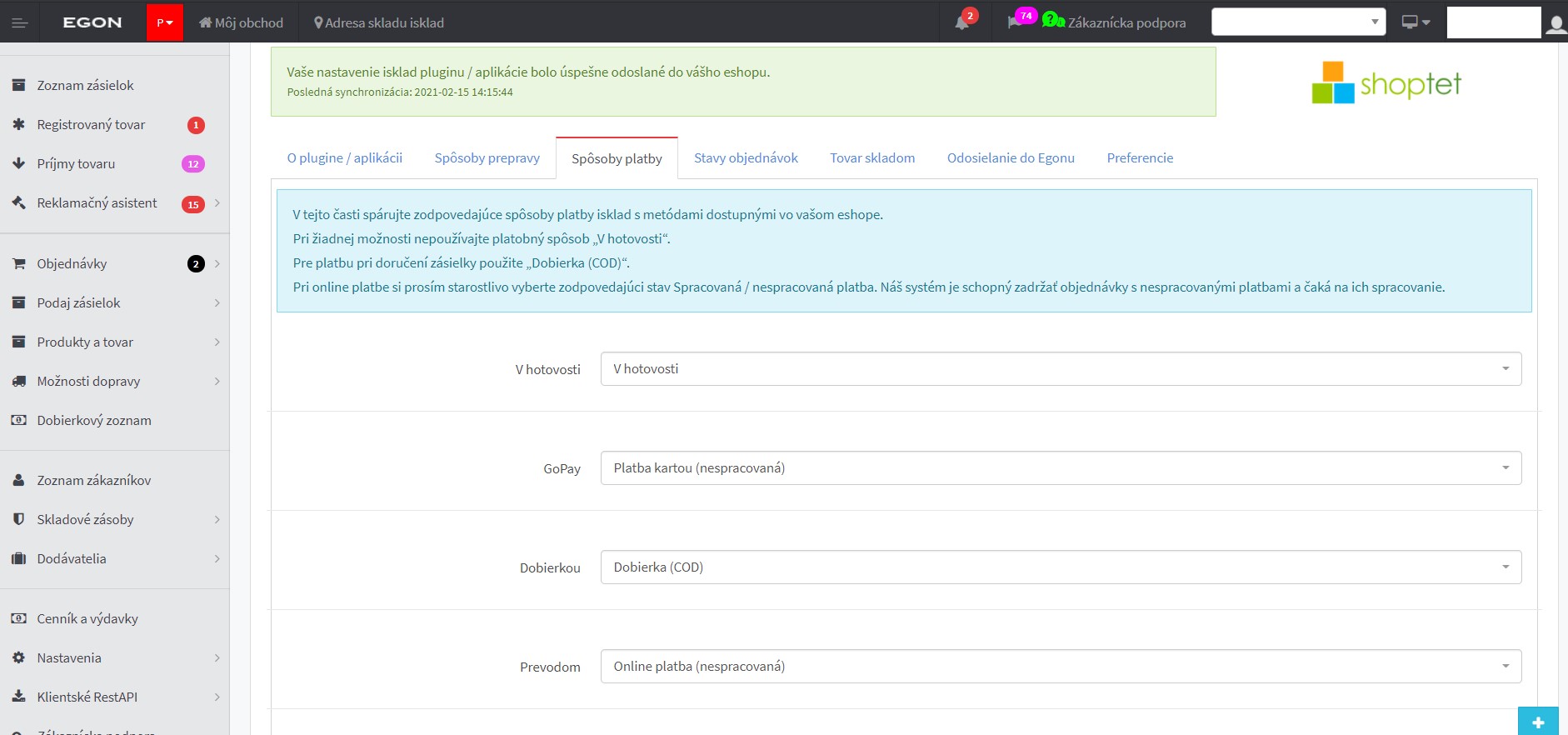The image size is (1568, 735).
Task: Switch to Odosielanie do Egonu tab
Action: 1011,157
